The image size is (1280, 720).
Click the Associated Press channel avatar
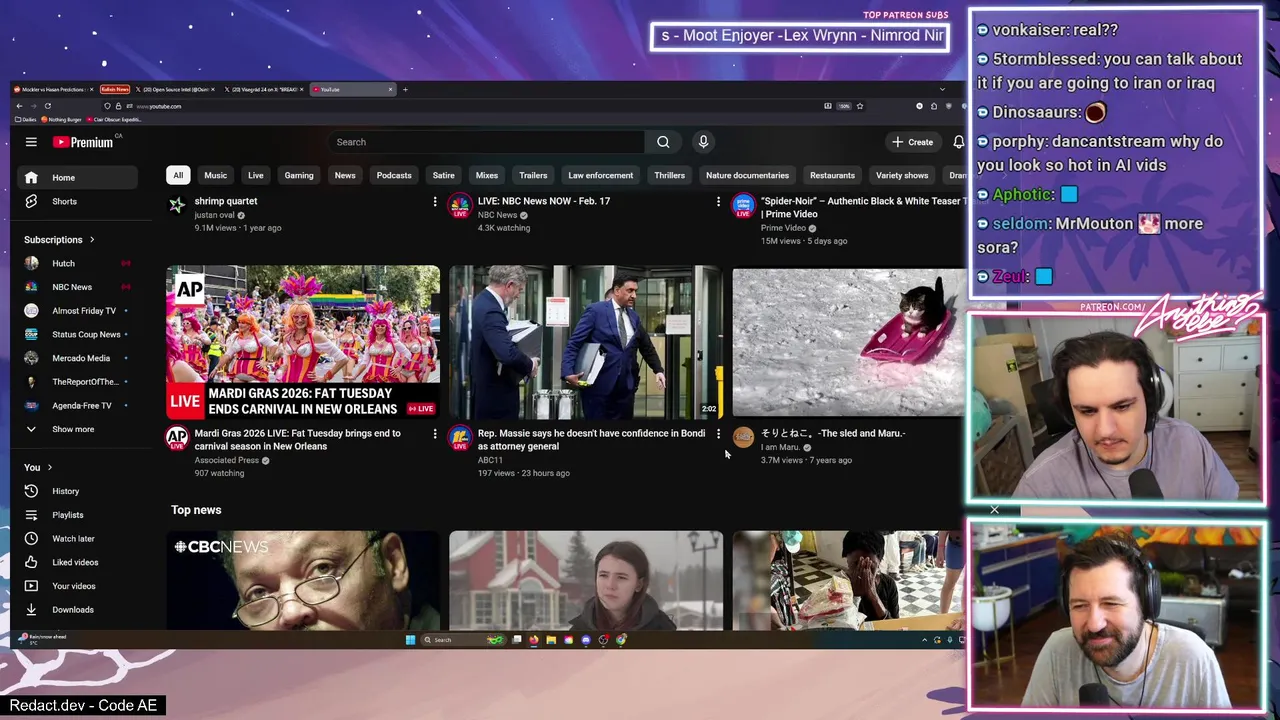177,437
